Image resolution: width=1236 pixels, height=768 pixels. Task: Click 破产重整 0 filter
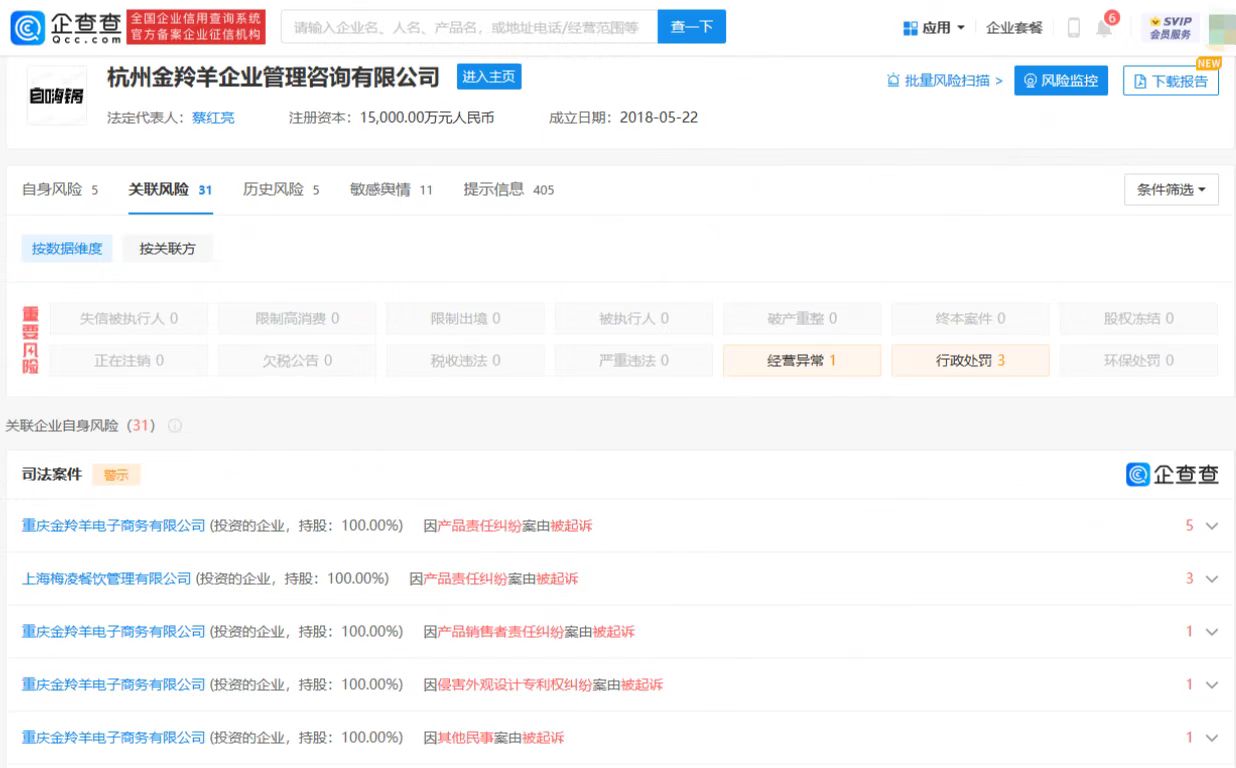pyautogui.click(x=802, y=318)
